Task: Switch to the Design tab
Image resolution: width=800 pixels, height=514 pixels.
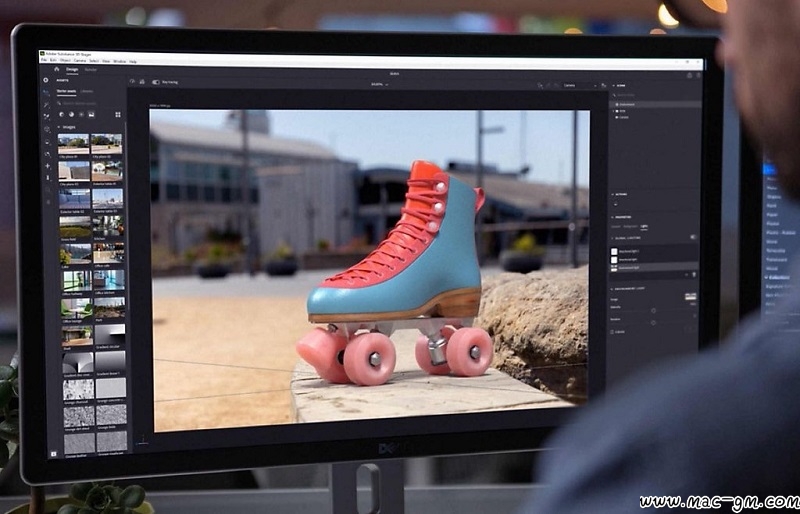Action: point(72,69)
